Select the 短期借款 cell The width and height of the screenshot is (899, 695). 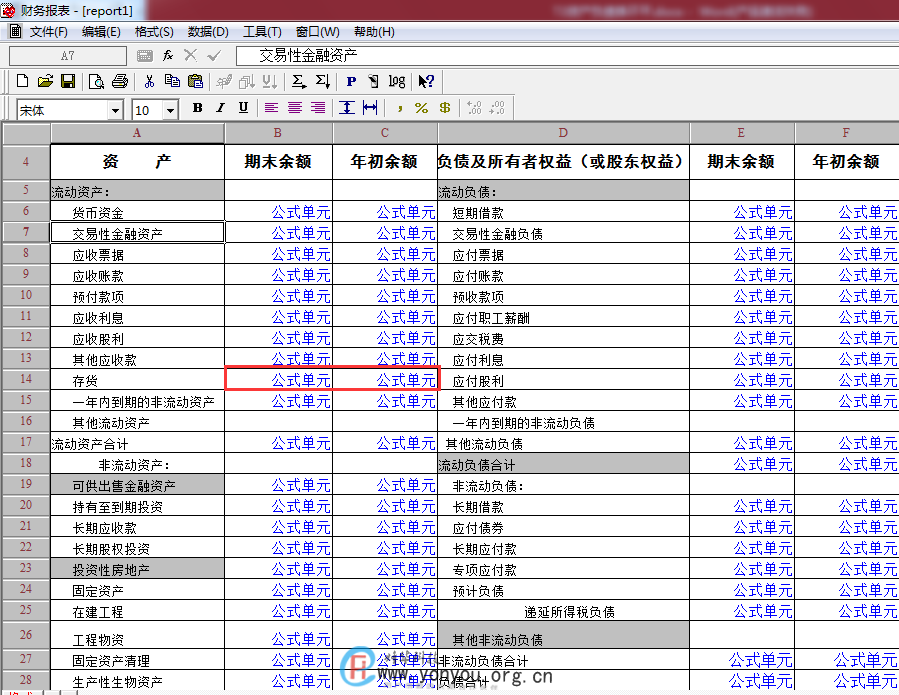point(563,212)
